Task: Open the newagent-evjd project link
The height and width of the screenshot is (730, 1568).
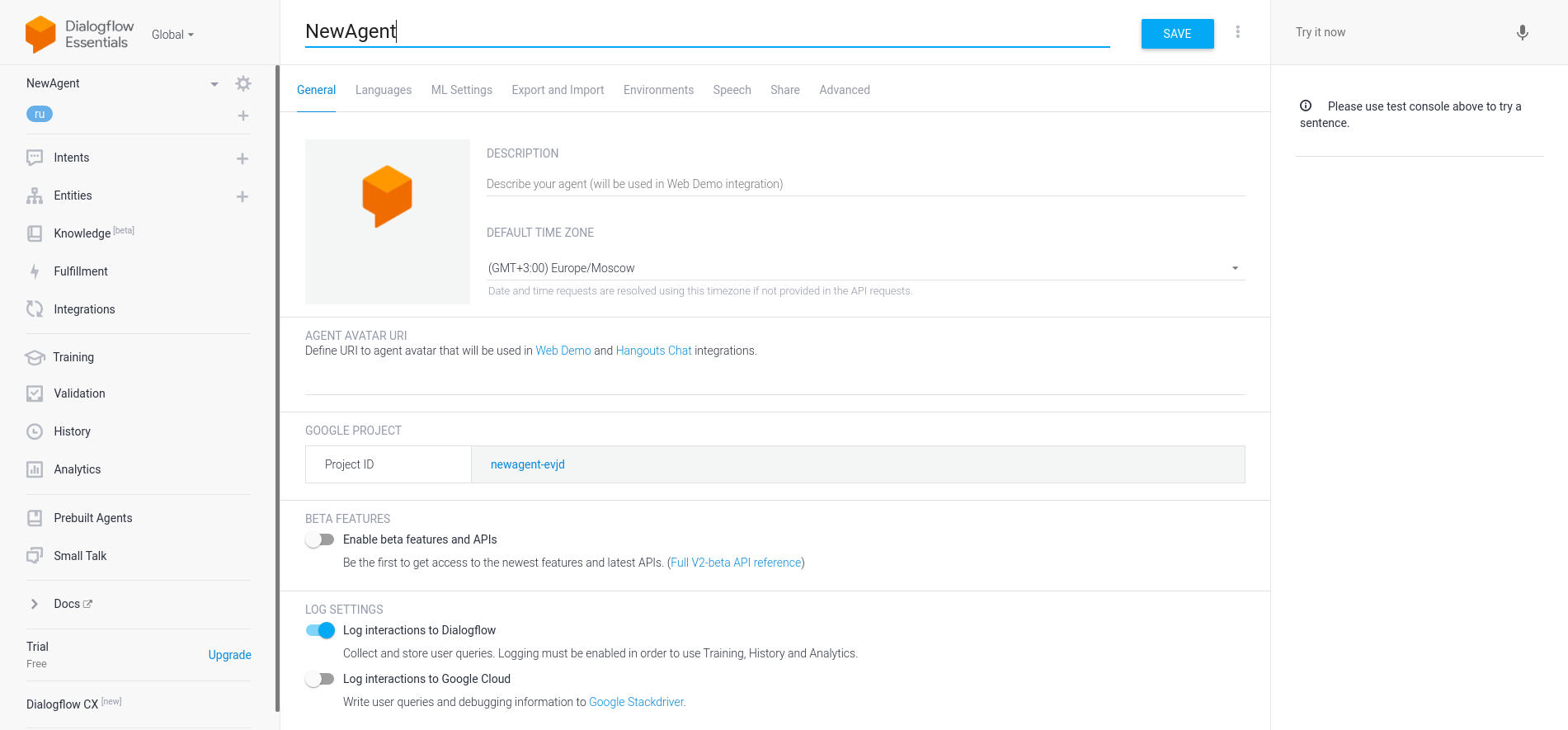Action: tap(528, 464)
